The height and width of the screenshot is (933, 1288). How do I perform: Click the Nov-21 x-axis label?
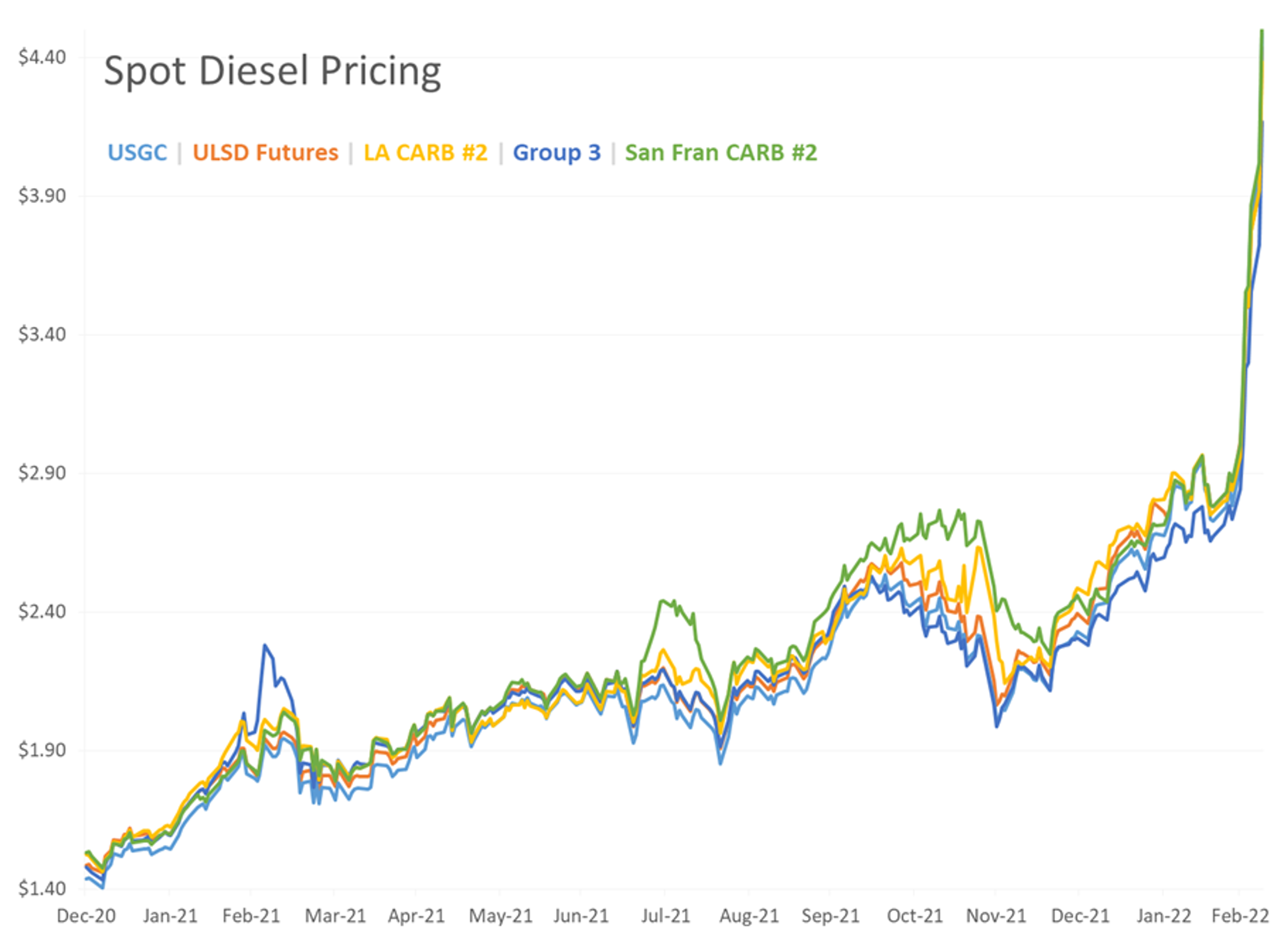pos(997,916)
